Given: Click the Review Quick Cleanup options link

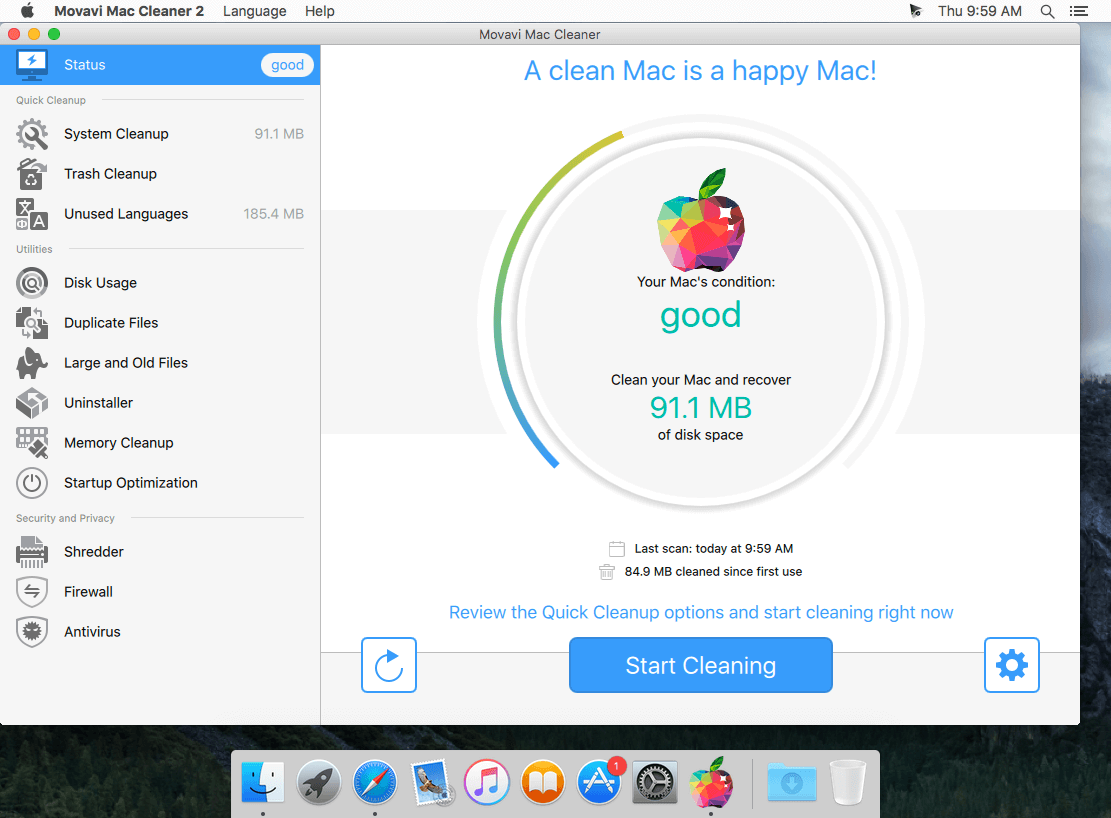Looking at the screenshot, I should click(701, 612).
